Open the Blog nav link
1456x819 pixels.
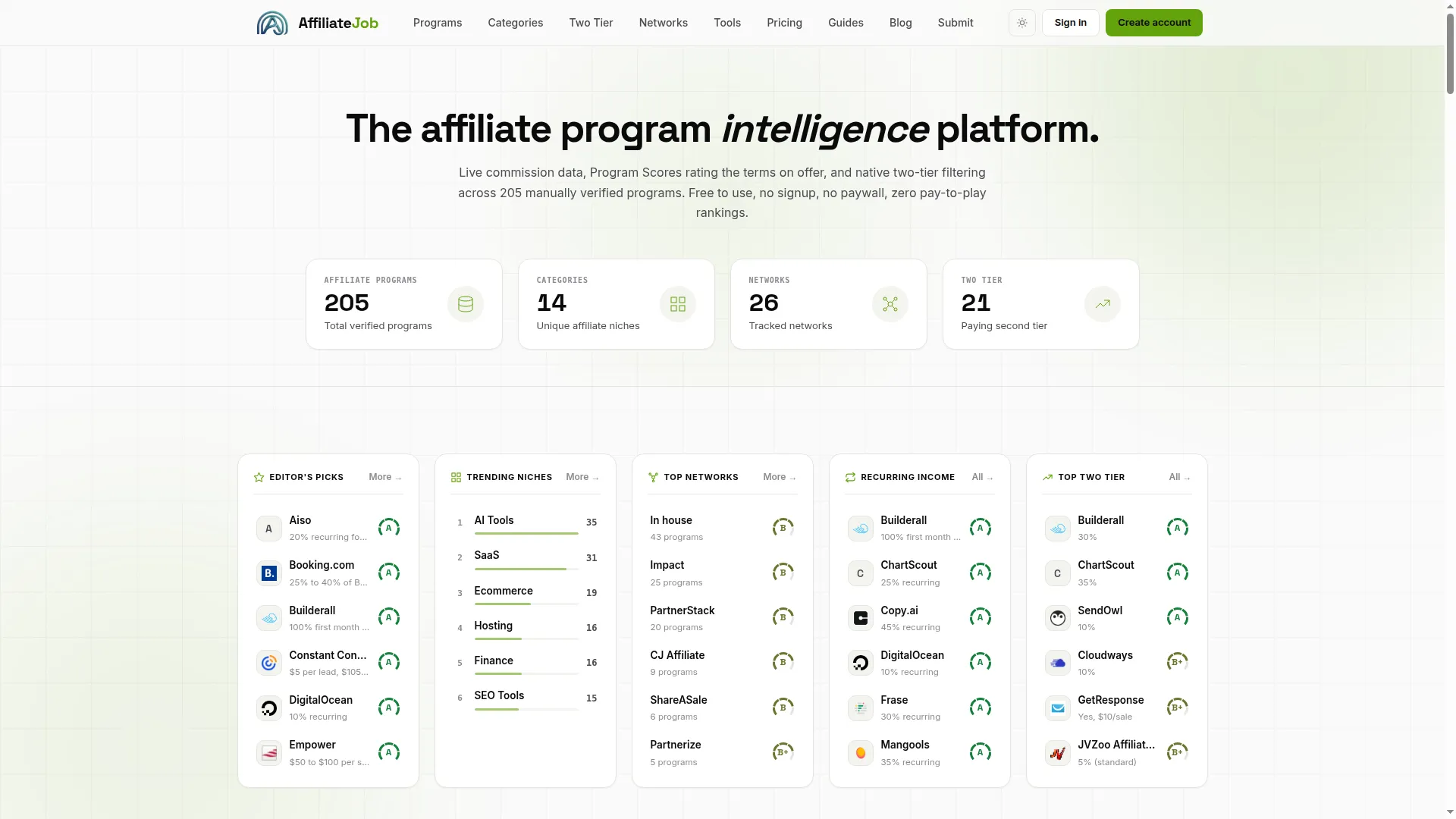pos(900,23)
